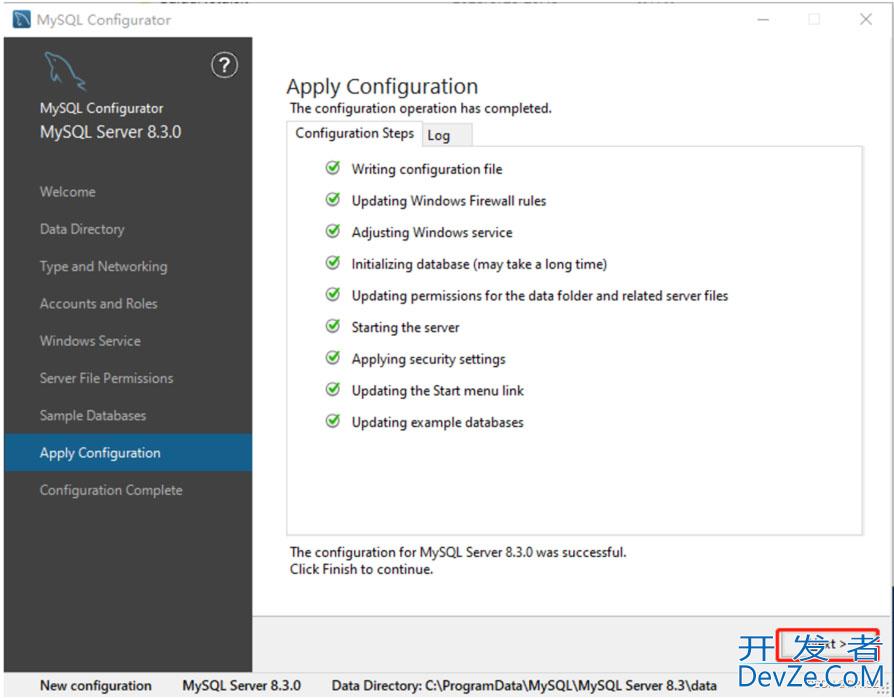Open help via the question mark icon
The image size is (894, 698).
tap(224, 66)
